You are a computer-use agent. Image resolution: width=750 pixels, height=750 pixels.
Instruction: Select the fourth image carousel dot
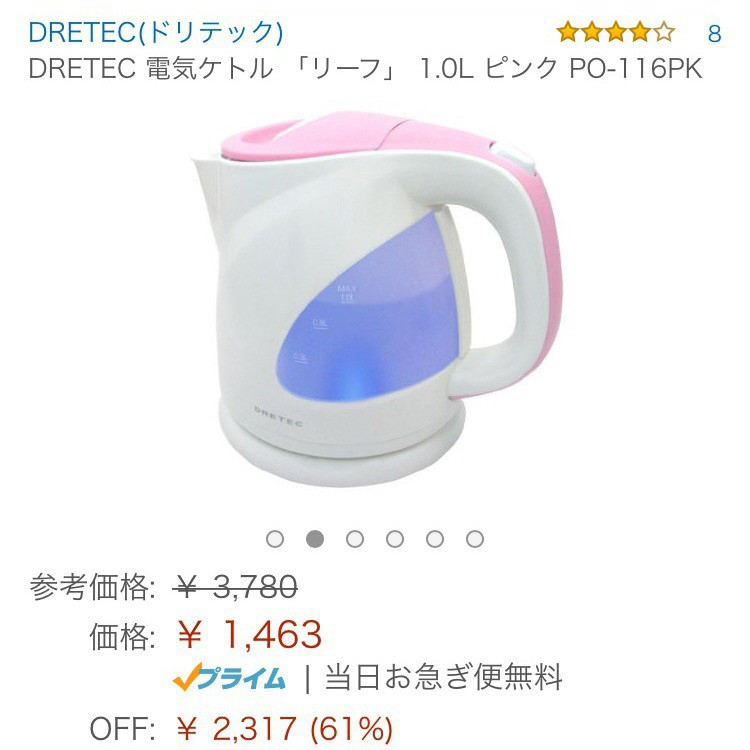[395, 539]
